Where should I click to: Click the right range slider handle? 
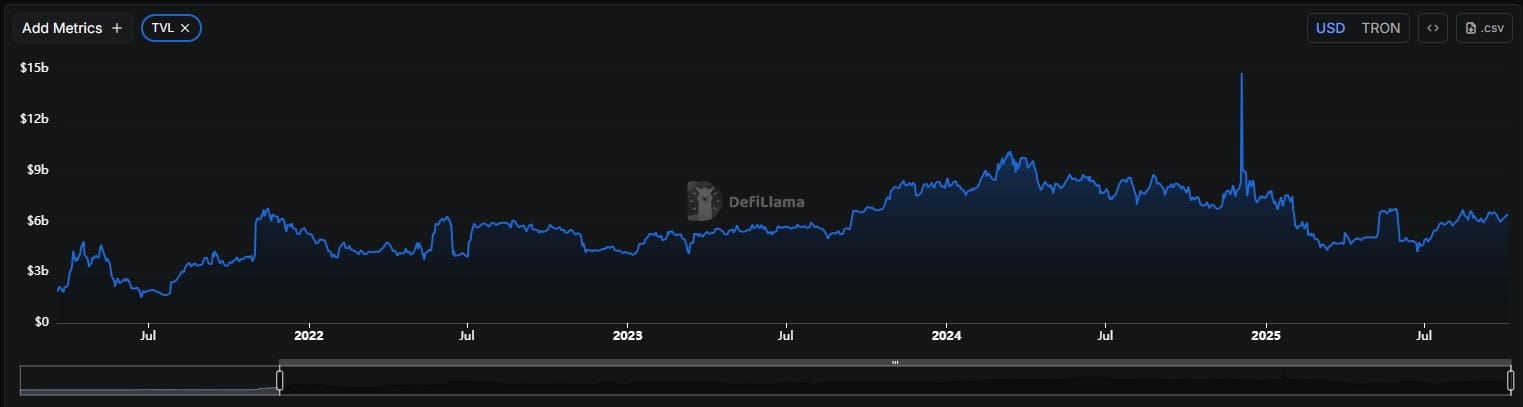click(x=1510, y=380)
